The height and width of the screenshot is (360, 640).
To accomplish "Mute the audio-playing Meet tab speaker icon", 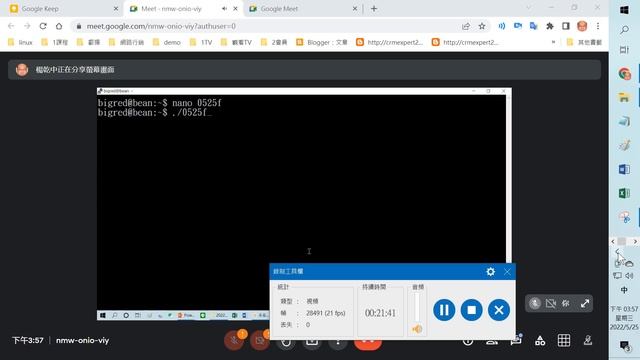I will (224, 9).
